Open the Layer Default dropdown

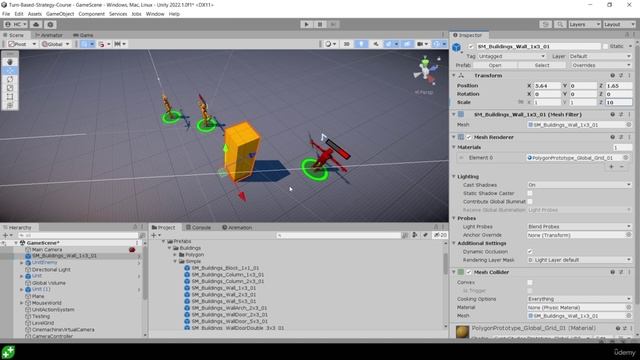600,56
